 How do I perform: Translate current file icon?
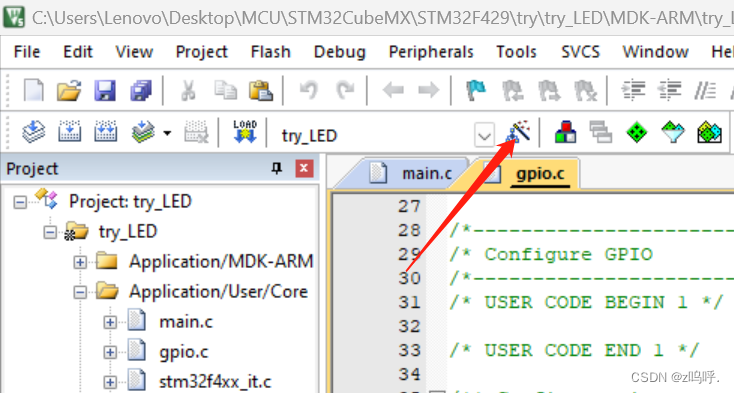[34, 131]
